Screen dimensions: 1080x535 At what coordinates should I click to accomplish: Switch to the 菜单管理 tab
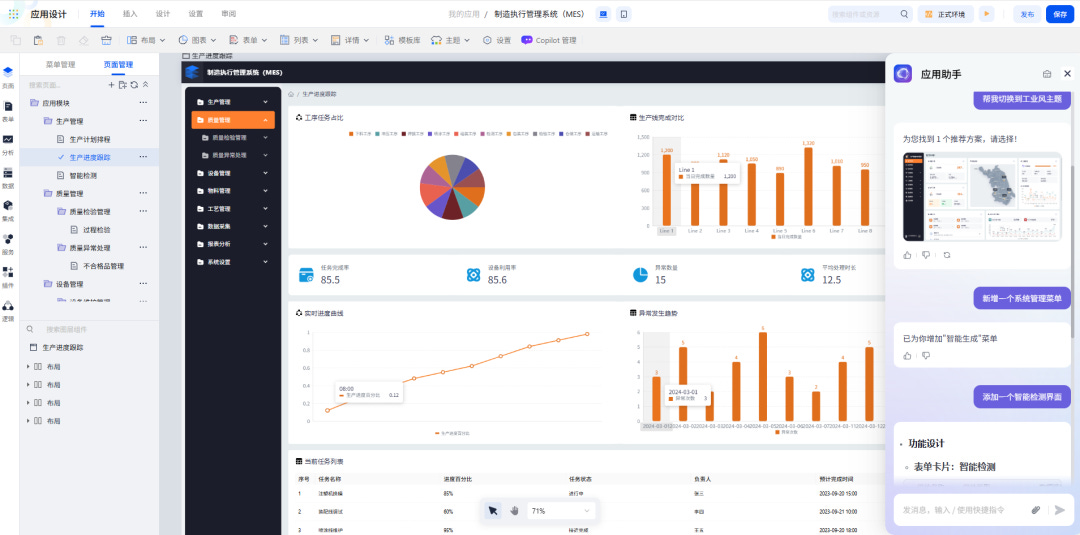(61, 65)
